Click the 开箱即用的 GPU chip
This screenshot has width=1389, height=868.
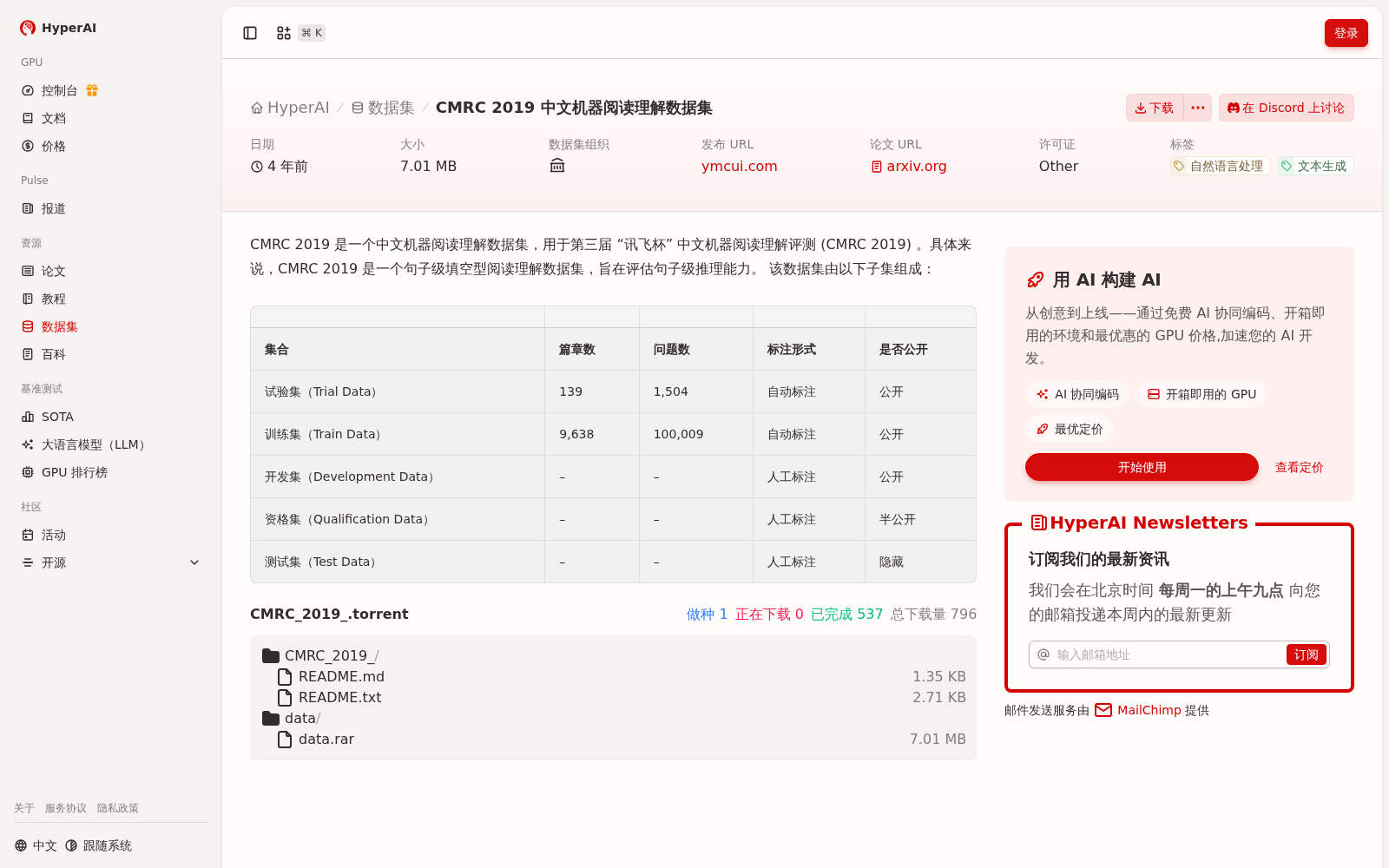[x=1201, y=394]
